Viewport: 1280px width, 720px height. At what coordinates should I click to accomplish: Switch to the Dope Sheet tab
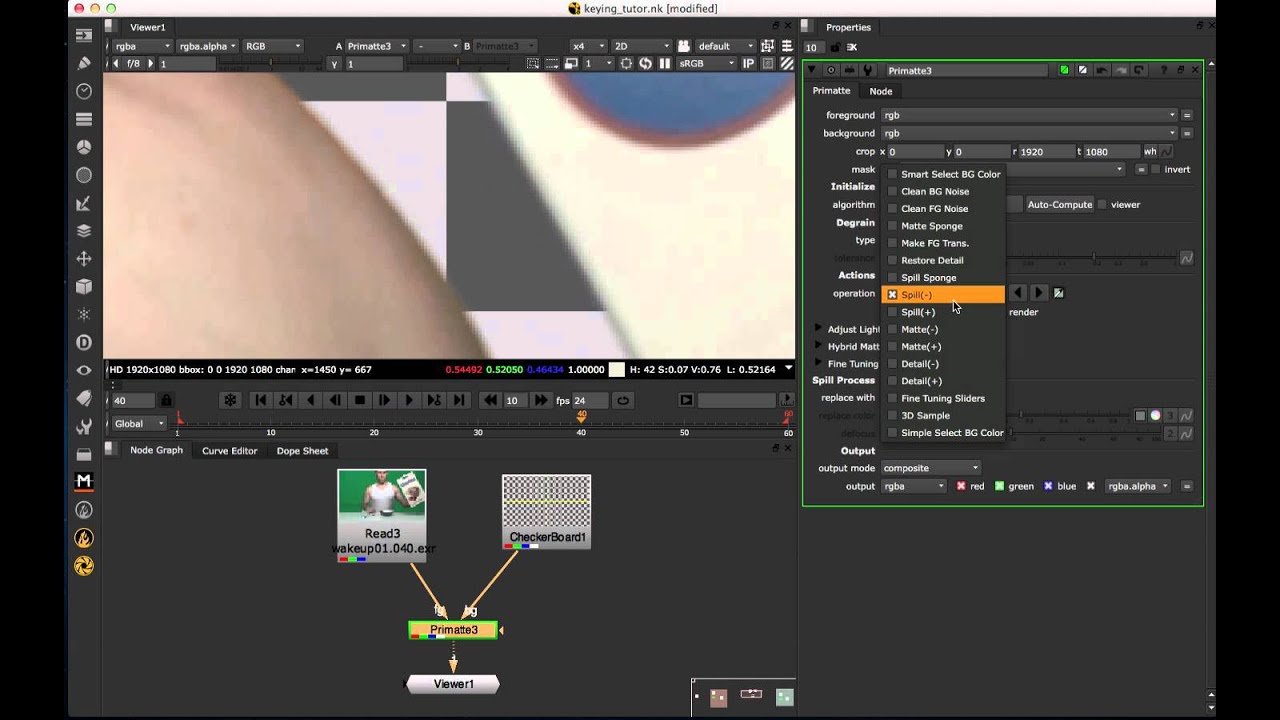point(302,450)
